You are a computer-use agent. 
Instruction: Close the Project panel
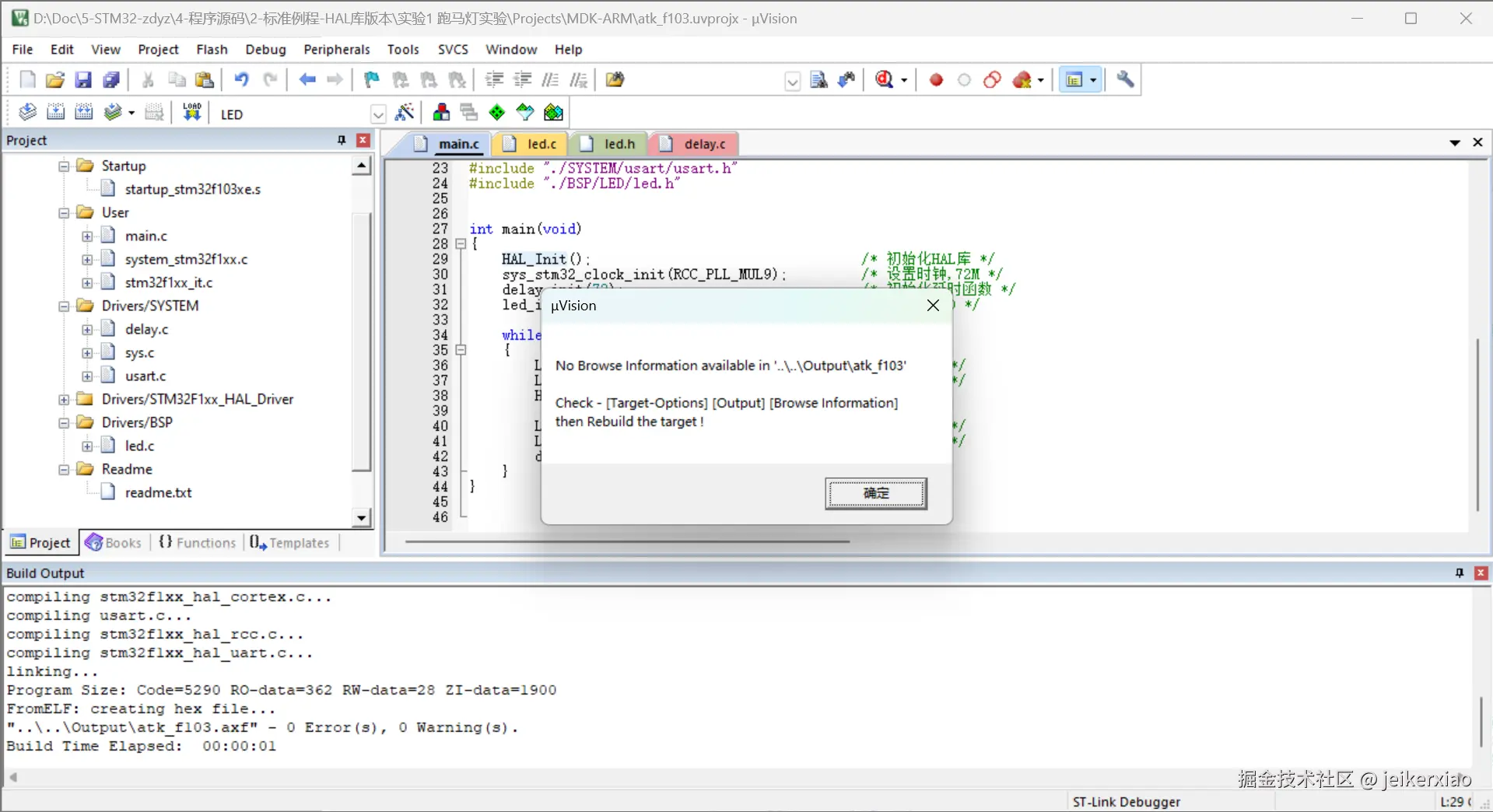363,140
